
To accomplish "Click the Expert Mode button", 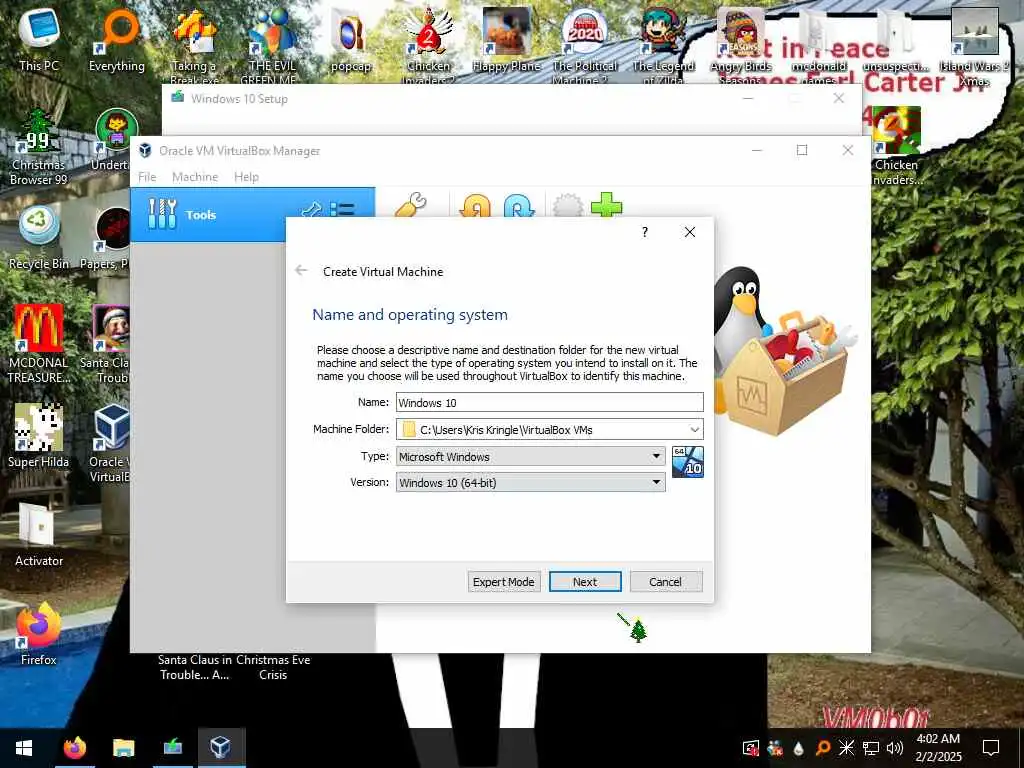I will (x=504, y=581).
